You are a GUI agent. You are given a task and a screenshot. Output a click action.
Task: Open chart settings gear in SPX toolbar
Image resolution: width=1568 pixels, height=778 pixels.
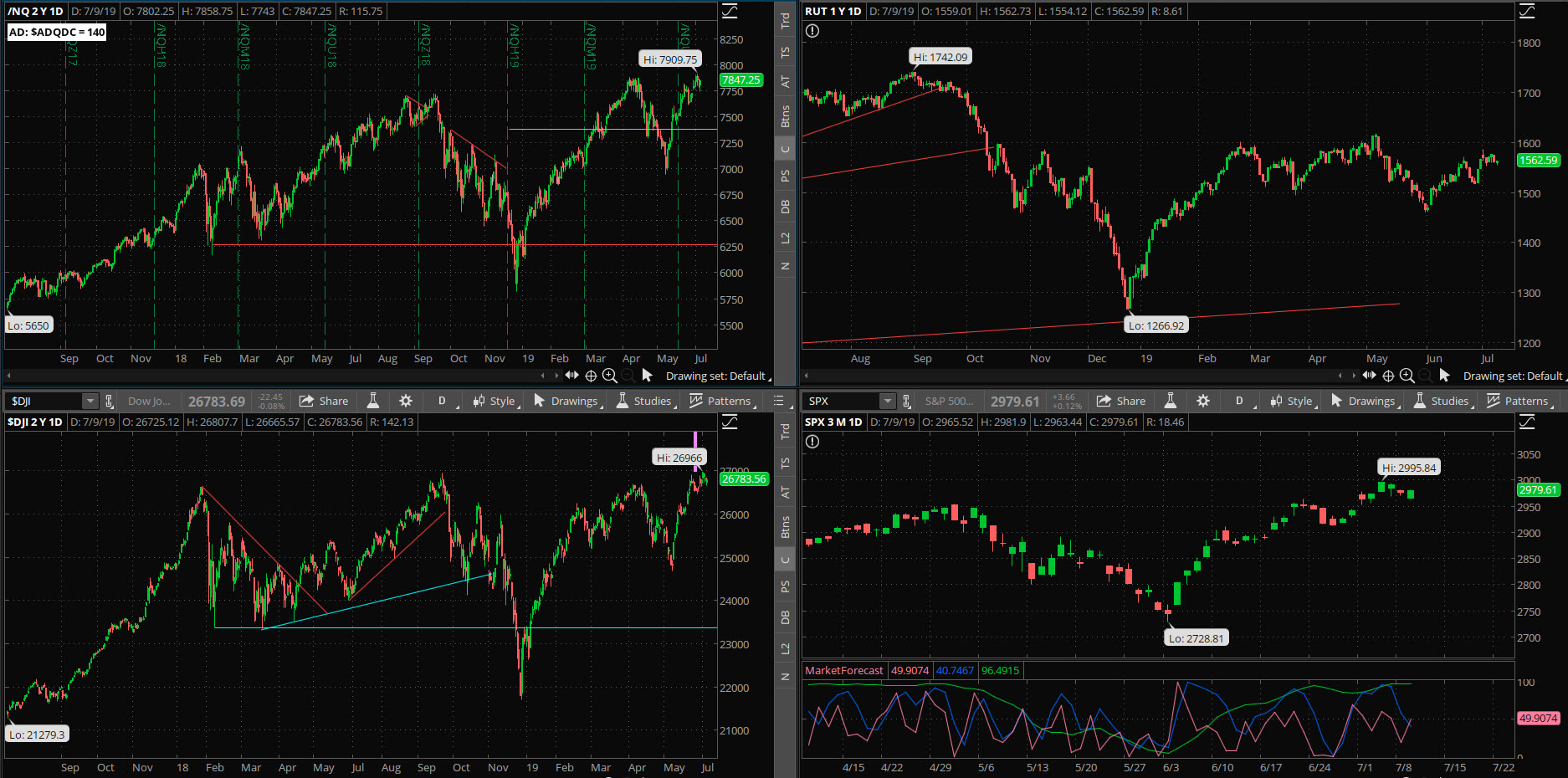coord(1203,401)
